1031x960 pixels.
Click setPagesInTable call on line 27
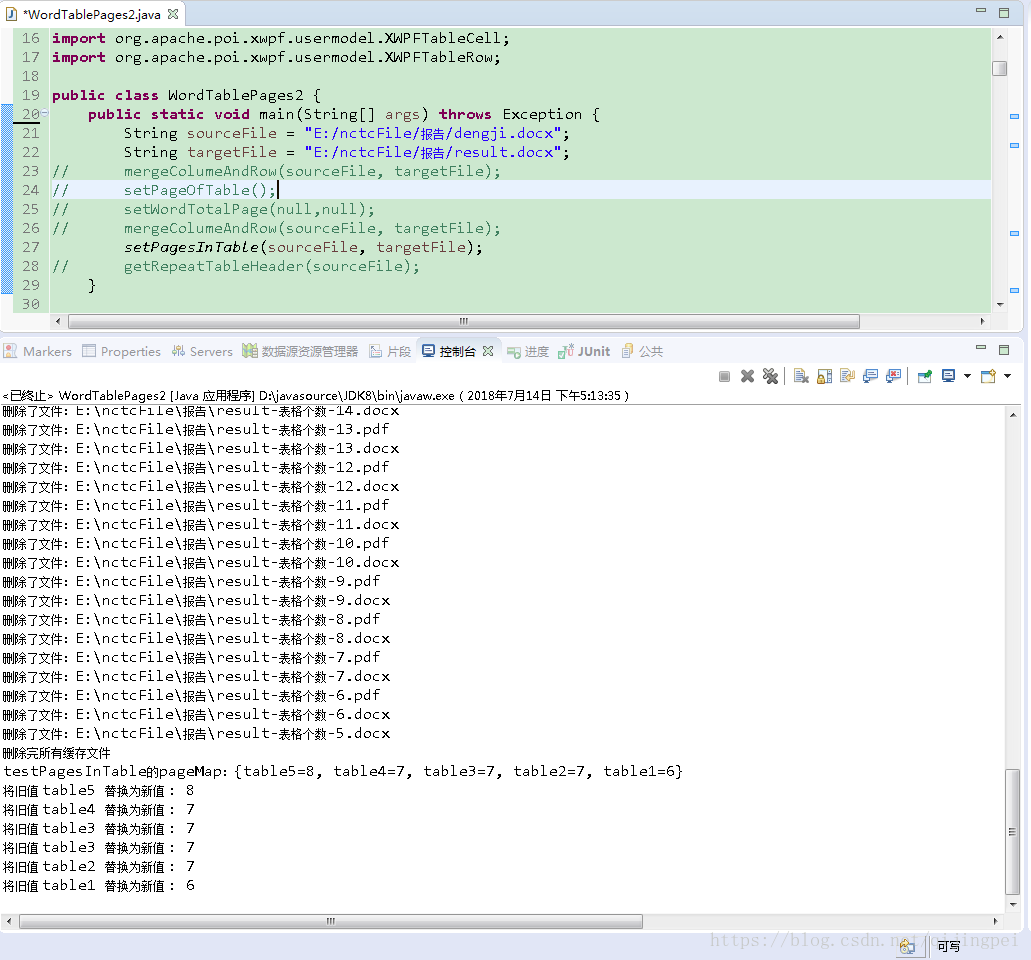point(303,247)
